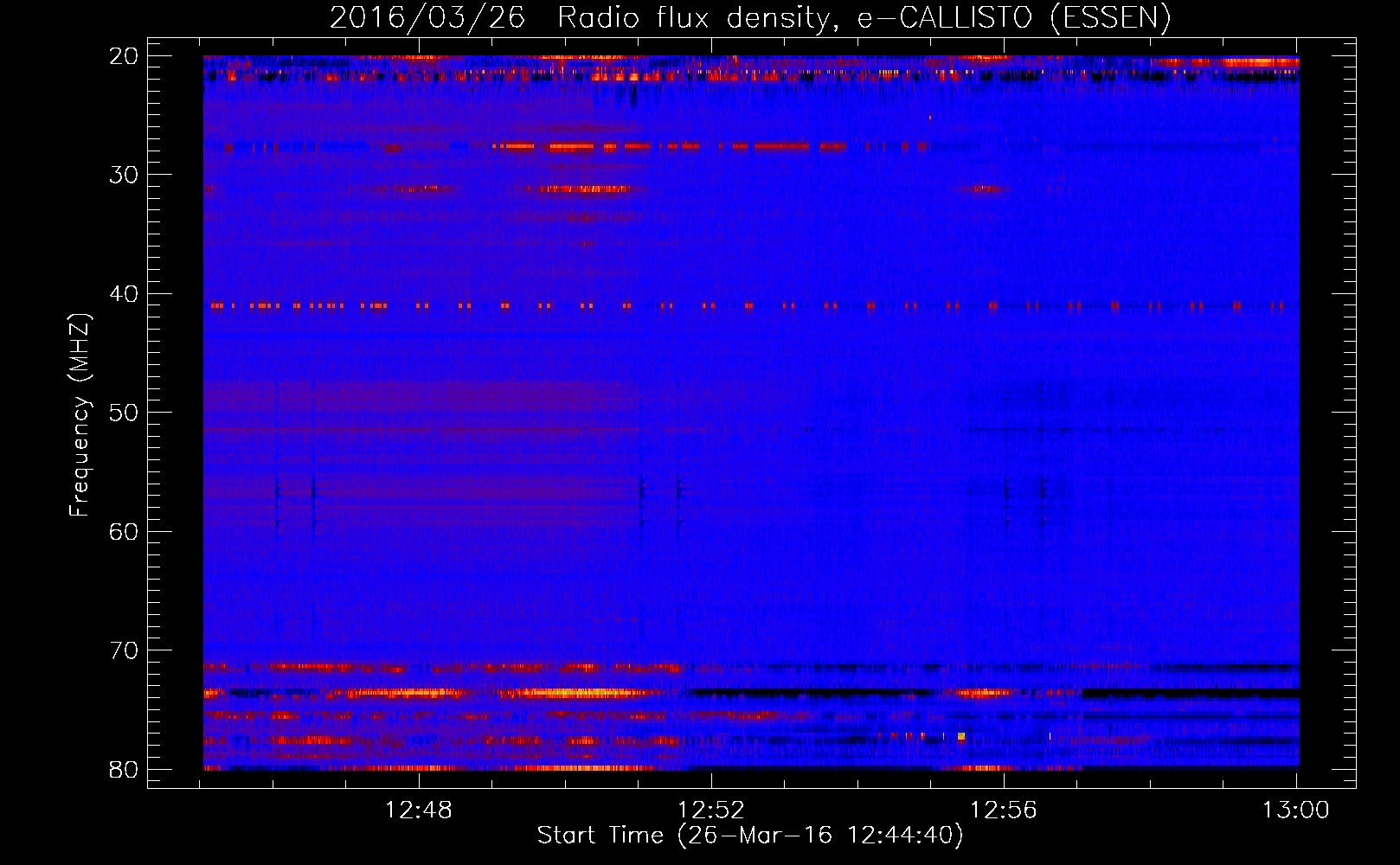Click the 12:52 time tick label
The width and height of the screenshot is (1400, 865).
(711, 811)
